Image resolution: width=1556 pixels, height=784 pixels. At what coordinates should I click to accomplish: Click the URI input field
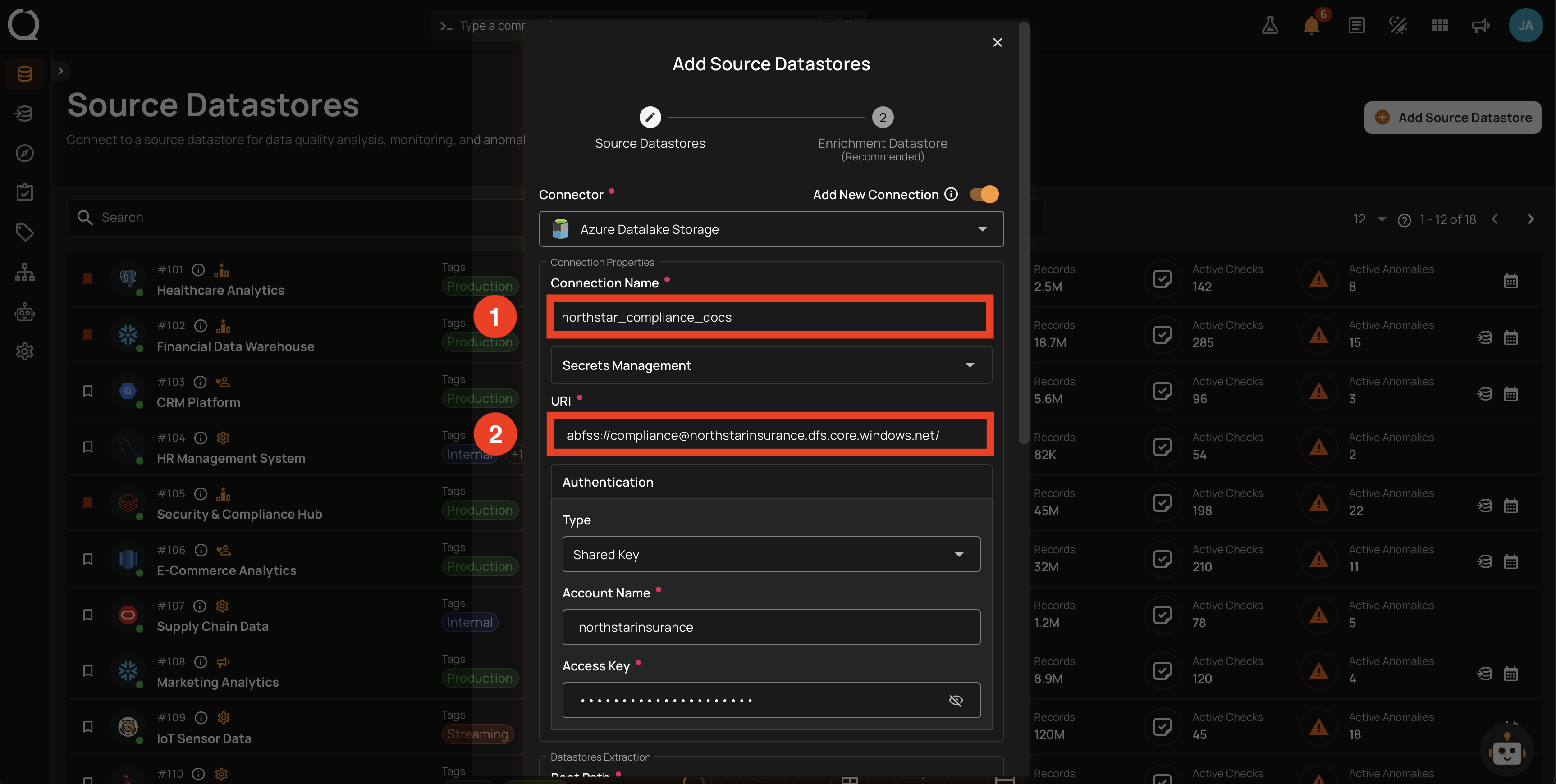770,434
